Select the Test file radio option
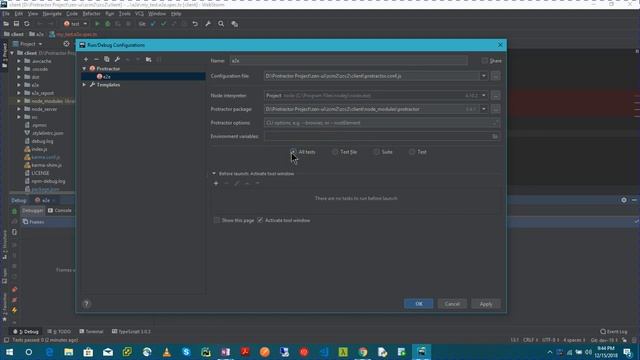The height and width of the screenshot is (360, 640). click(x=344, y=152)
